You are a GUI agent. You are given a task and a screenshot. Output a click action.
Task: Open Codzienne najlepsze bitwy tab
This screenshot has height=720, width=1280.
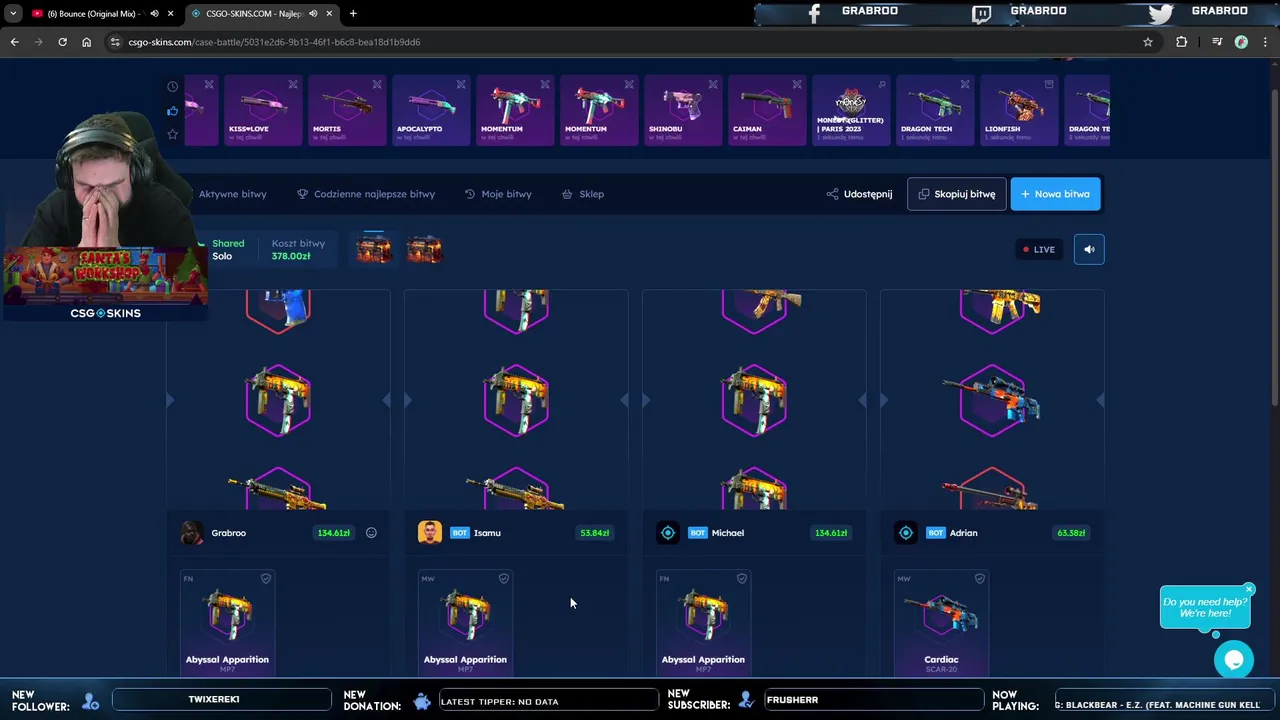[366, 194]
